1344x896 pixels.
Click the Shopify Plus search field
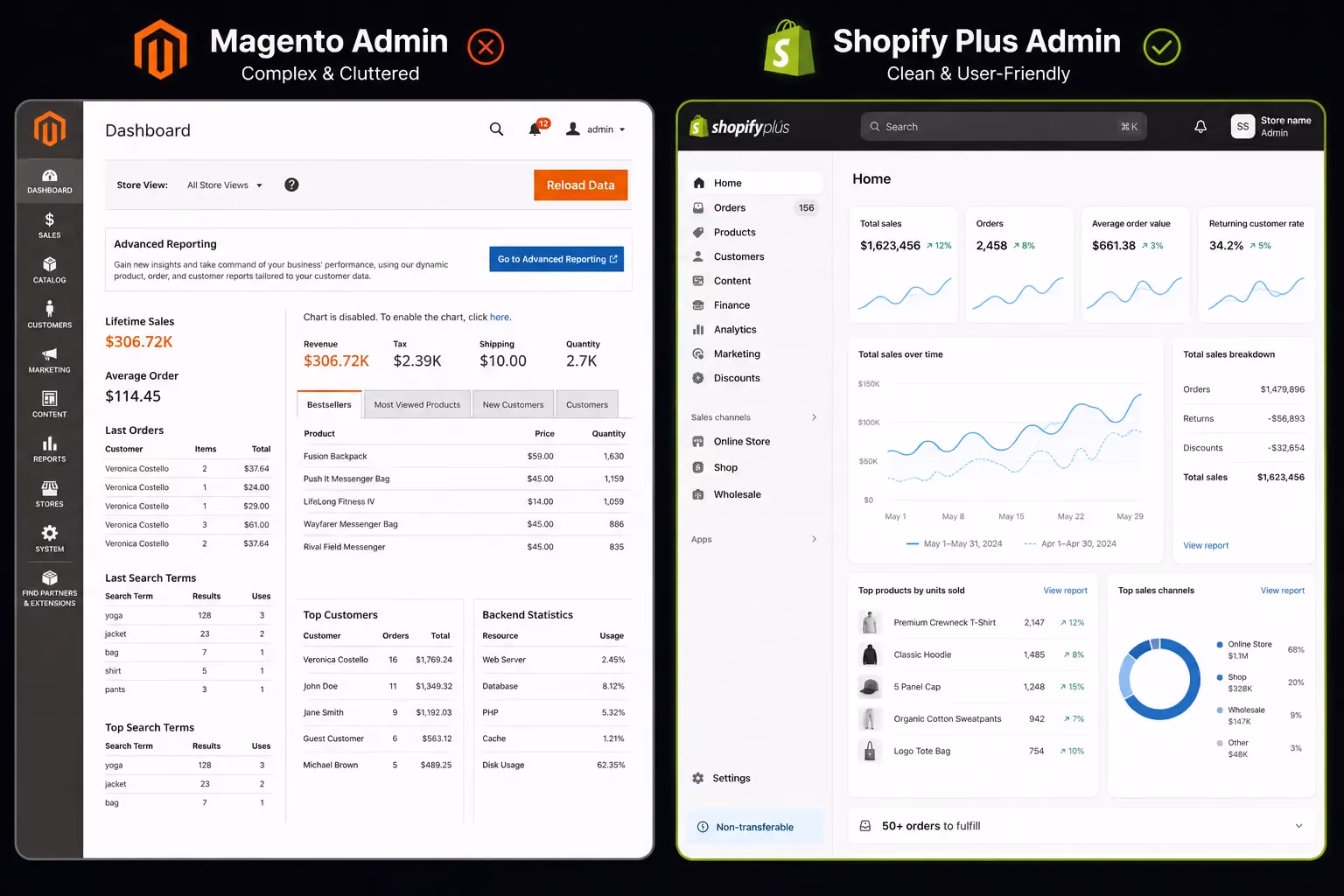[1004, 127]
